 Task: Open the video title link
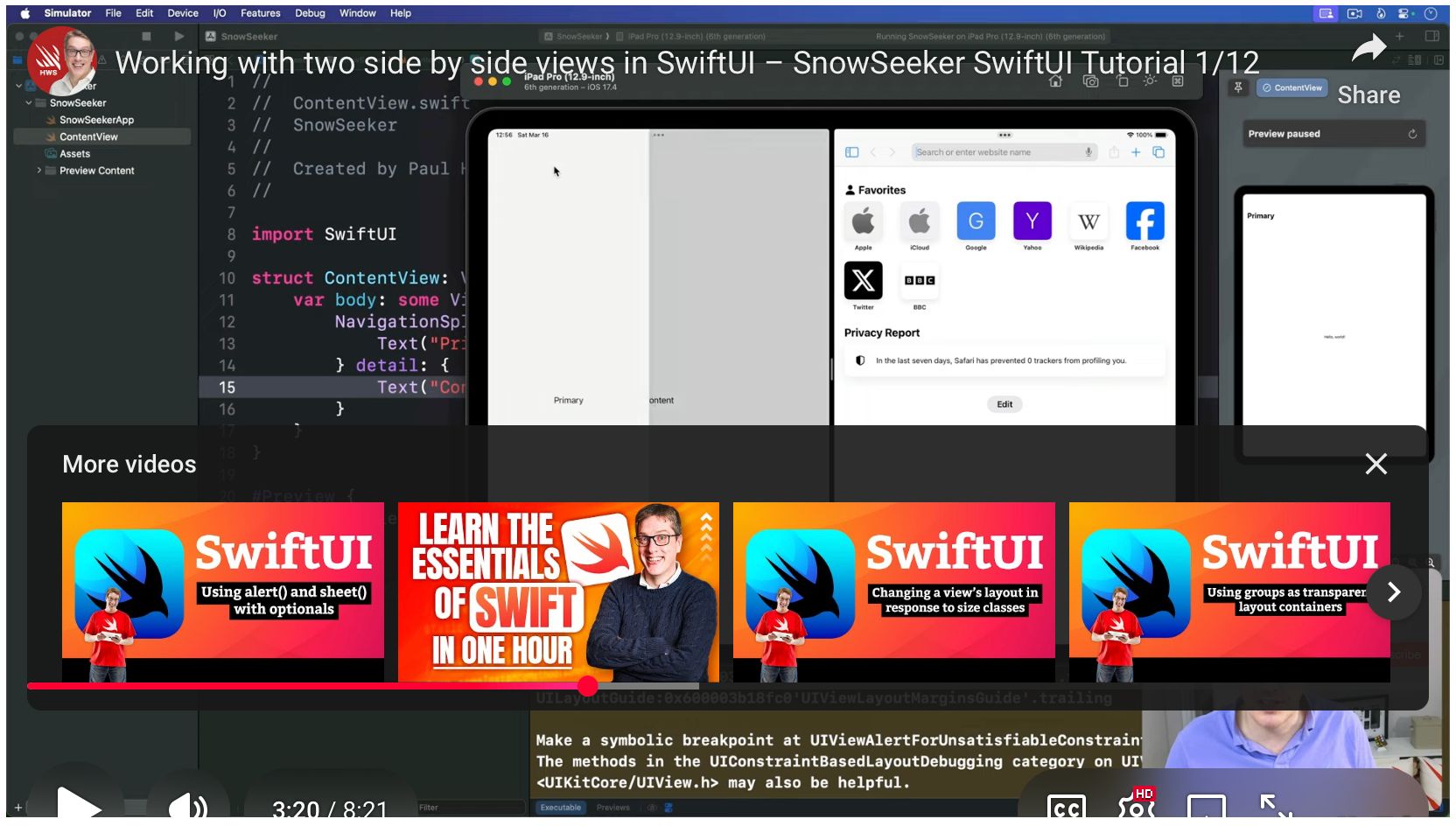click(x=686, y=63)
